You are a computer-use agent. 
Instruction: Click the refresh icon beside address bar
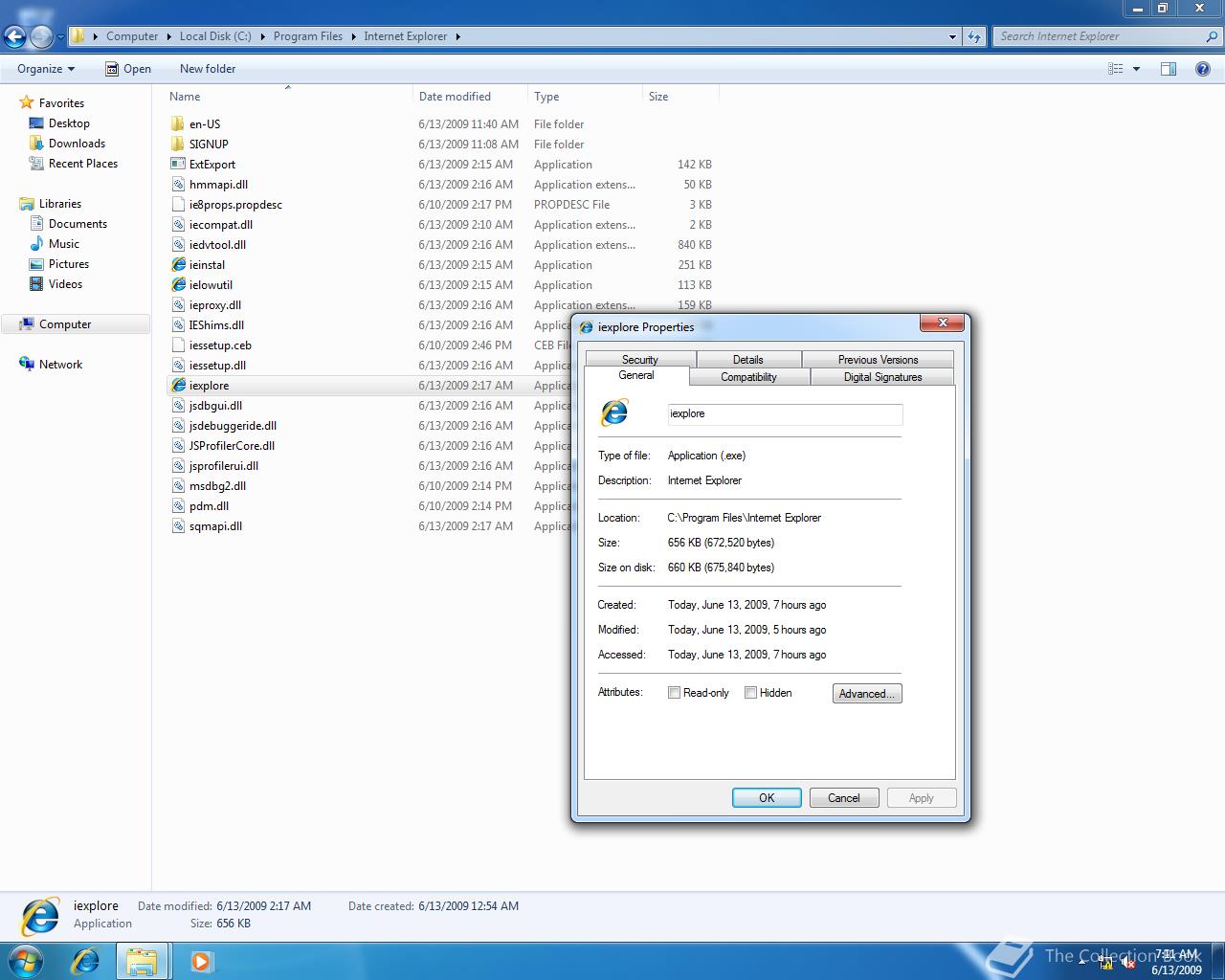point(974,36)
